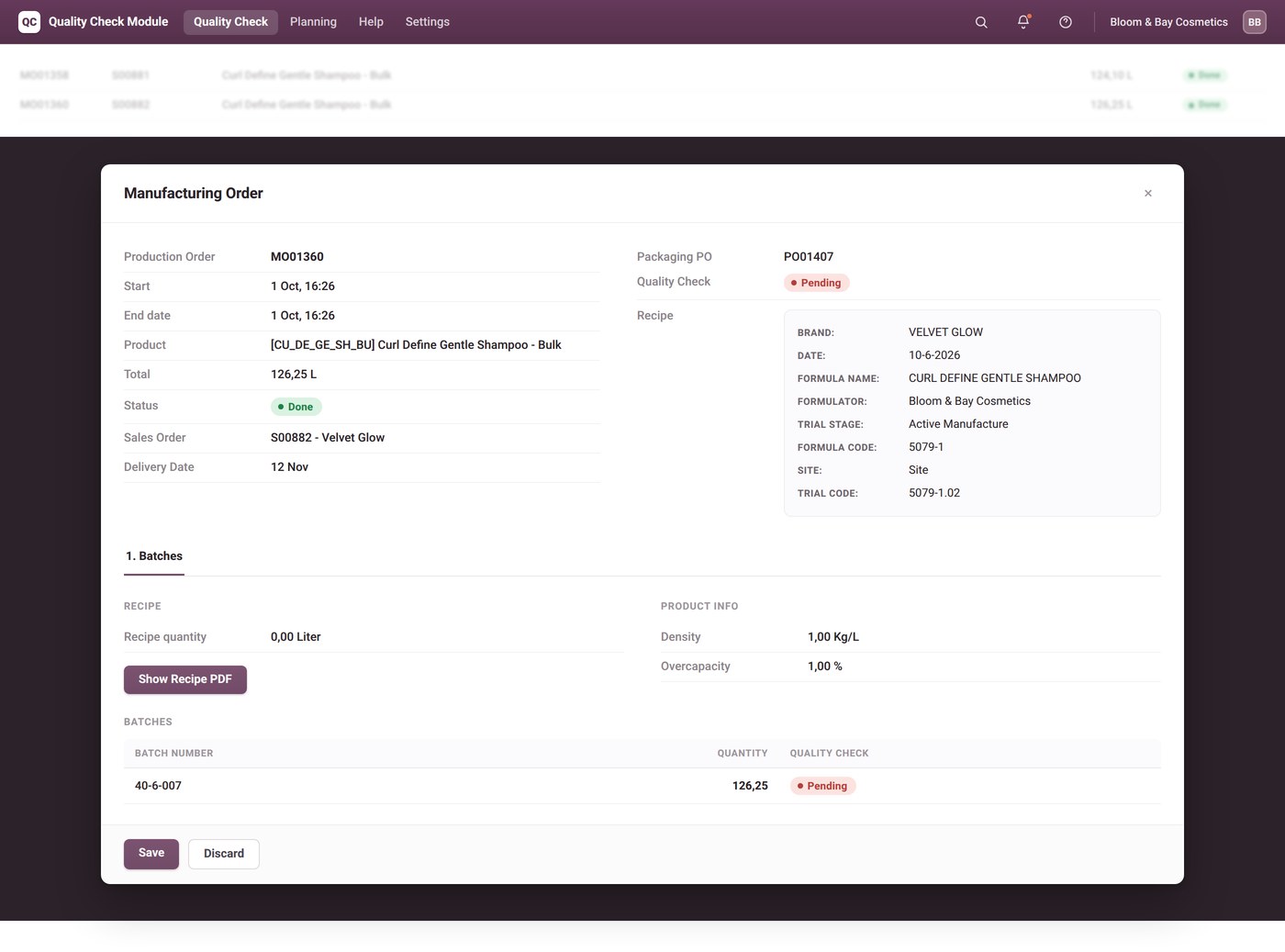
Task: Click the QC app logo icon
Action: click(29, 22)
